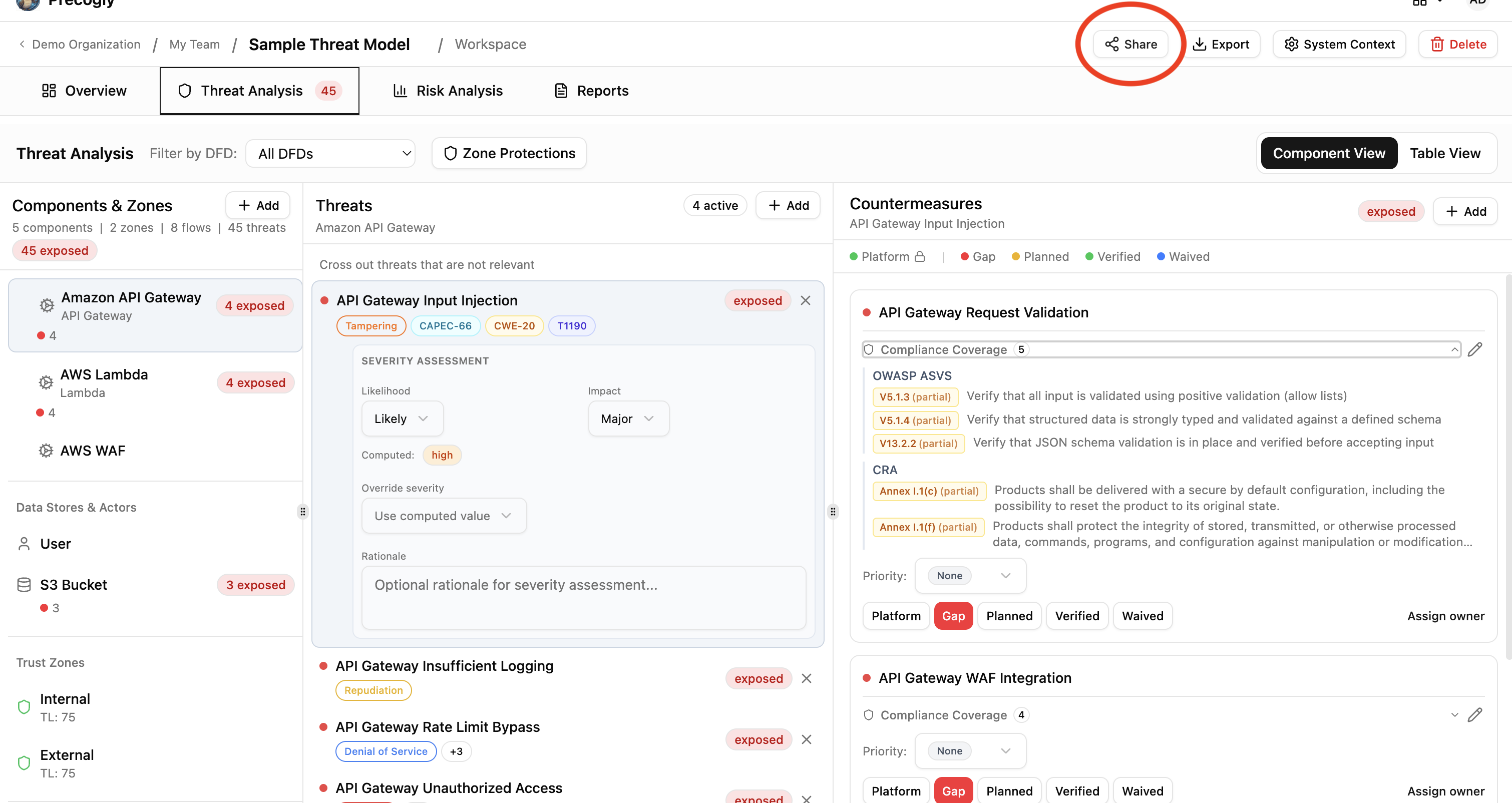Image resolution: width=1512 pixels, height=803 pixels.
Task: Open My Team breadcrumb
Action: click(194, 44)
